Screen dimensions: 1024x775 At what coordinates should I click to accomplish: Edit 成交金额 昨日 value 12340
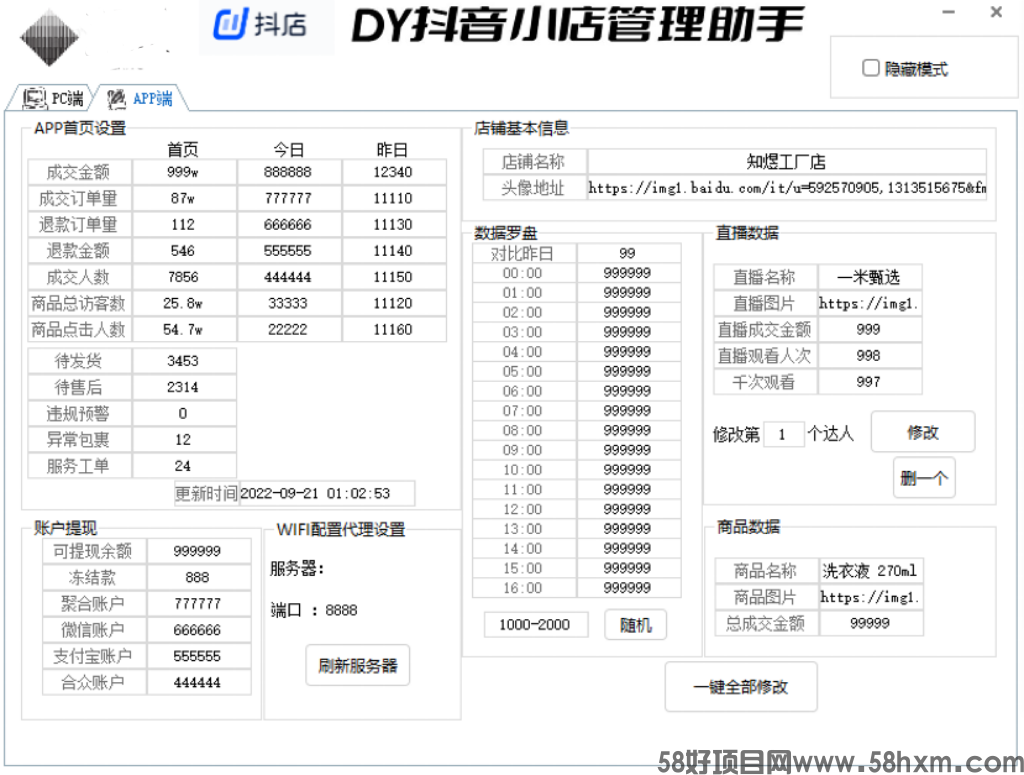point(394,172)
